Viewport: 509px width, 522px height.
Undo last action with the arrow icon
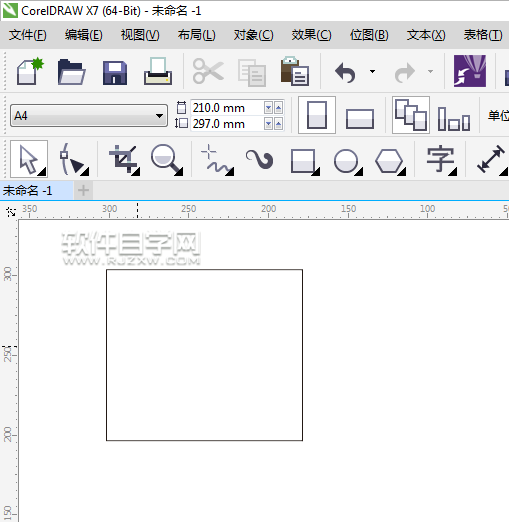coord(345,72)
